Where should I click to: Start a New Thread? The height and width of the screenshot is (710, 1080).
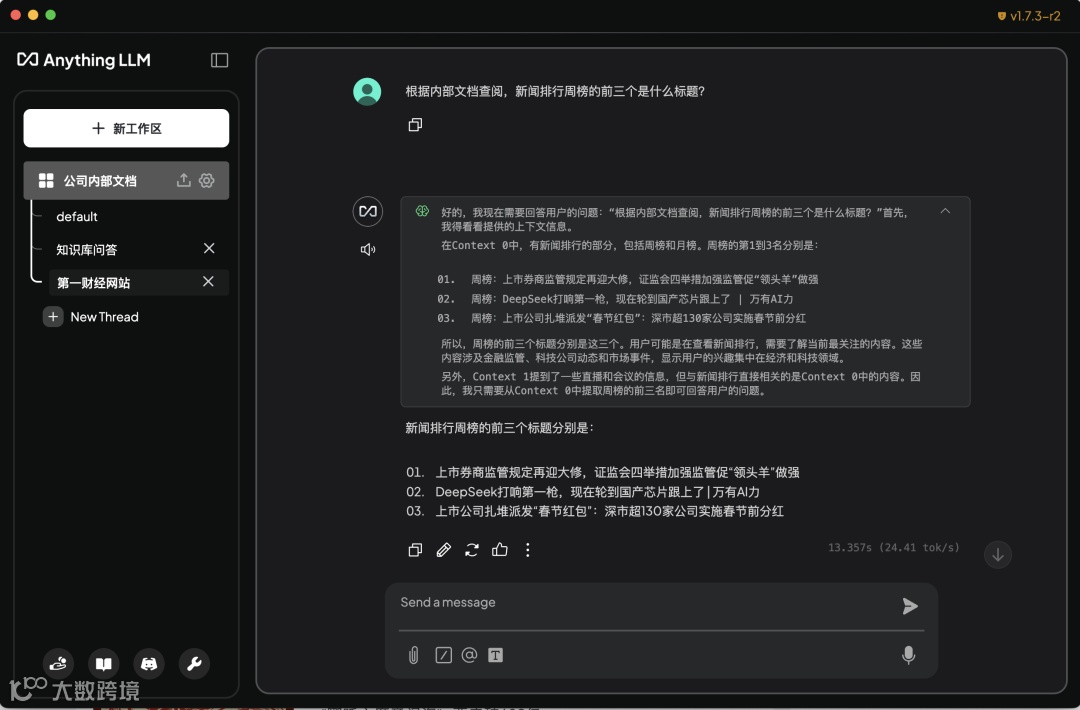[x=104, y=317]
